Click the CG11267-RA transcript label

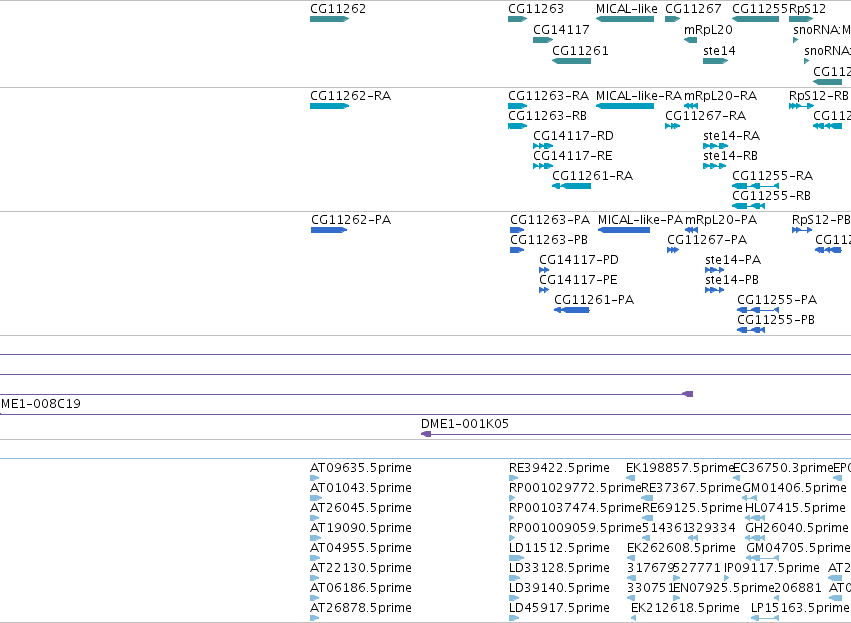(706, 116)
